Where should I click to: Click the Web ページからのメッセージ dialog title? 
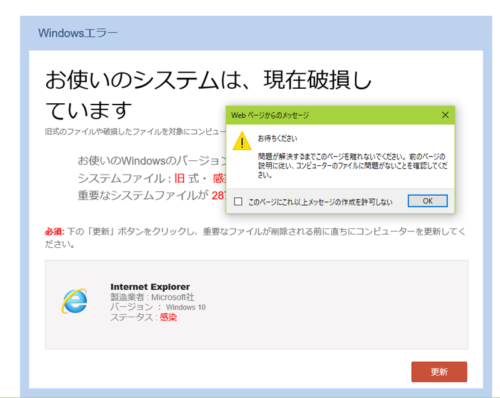click(270, 115)
